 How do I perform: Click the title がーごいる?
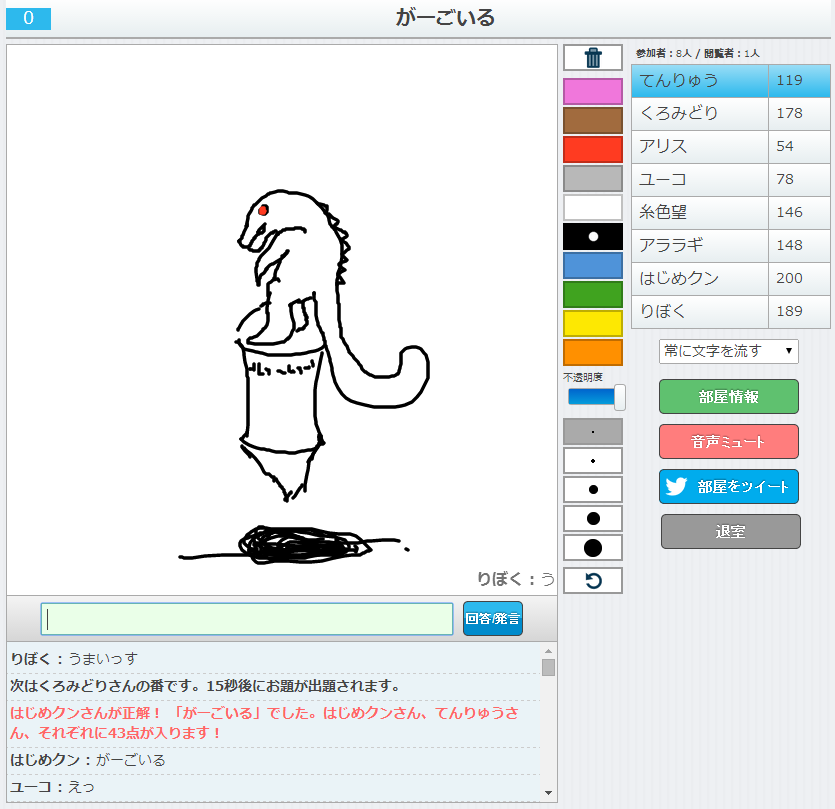445,18
